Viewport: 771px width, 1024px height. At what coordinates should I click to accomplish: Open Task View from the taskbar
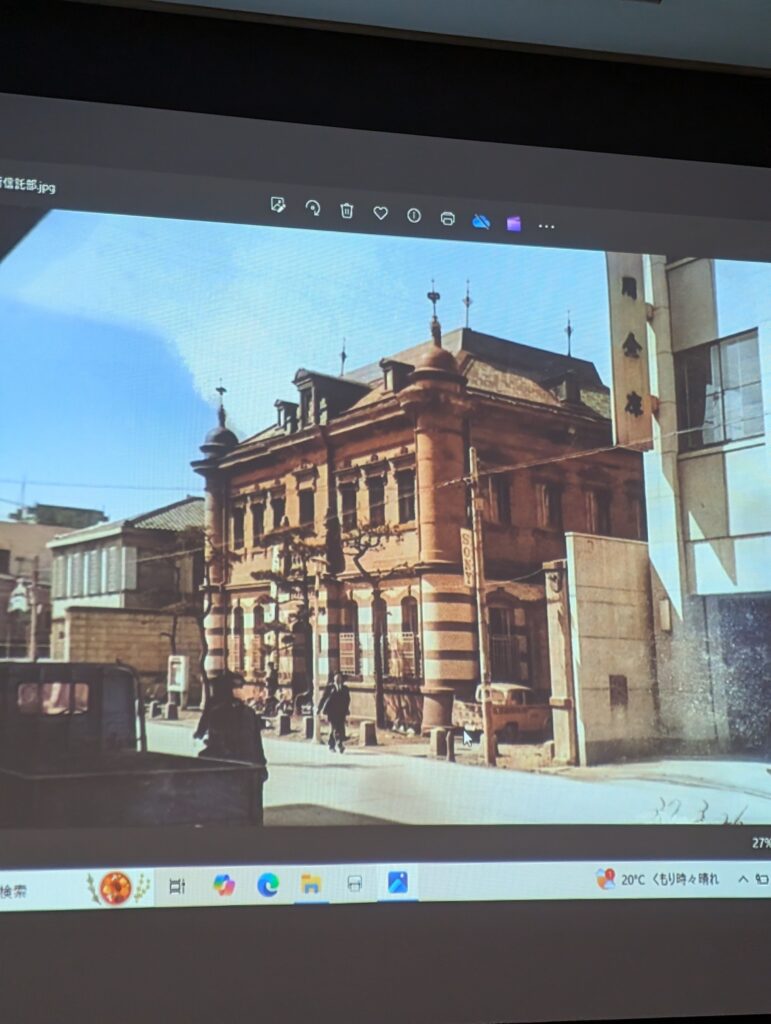tap(177, 886)
